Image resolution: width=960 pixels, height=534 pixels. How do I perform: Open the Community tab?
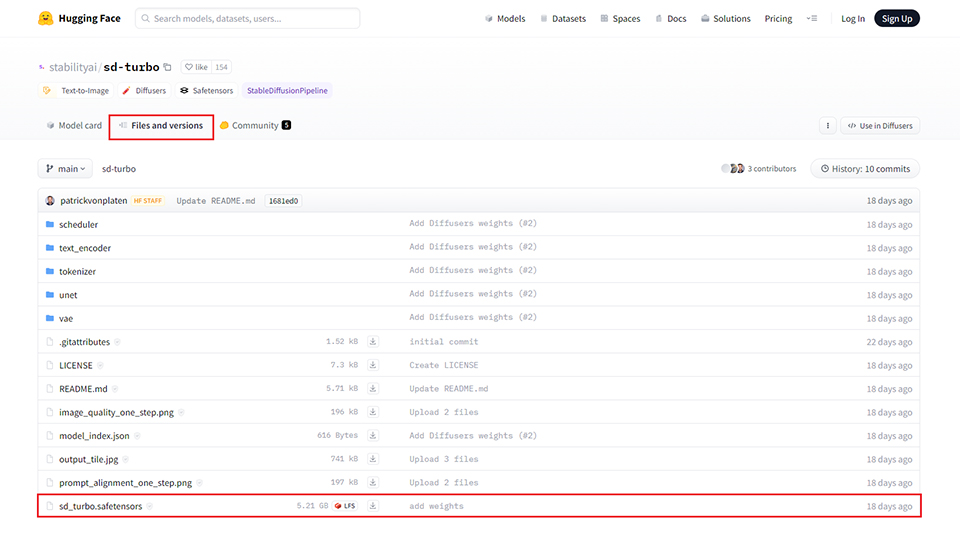pyautogui.click(x=254, y=126)
